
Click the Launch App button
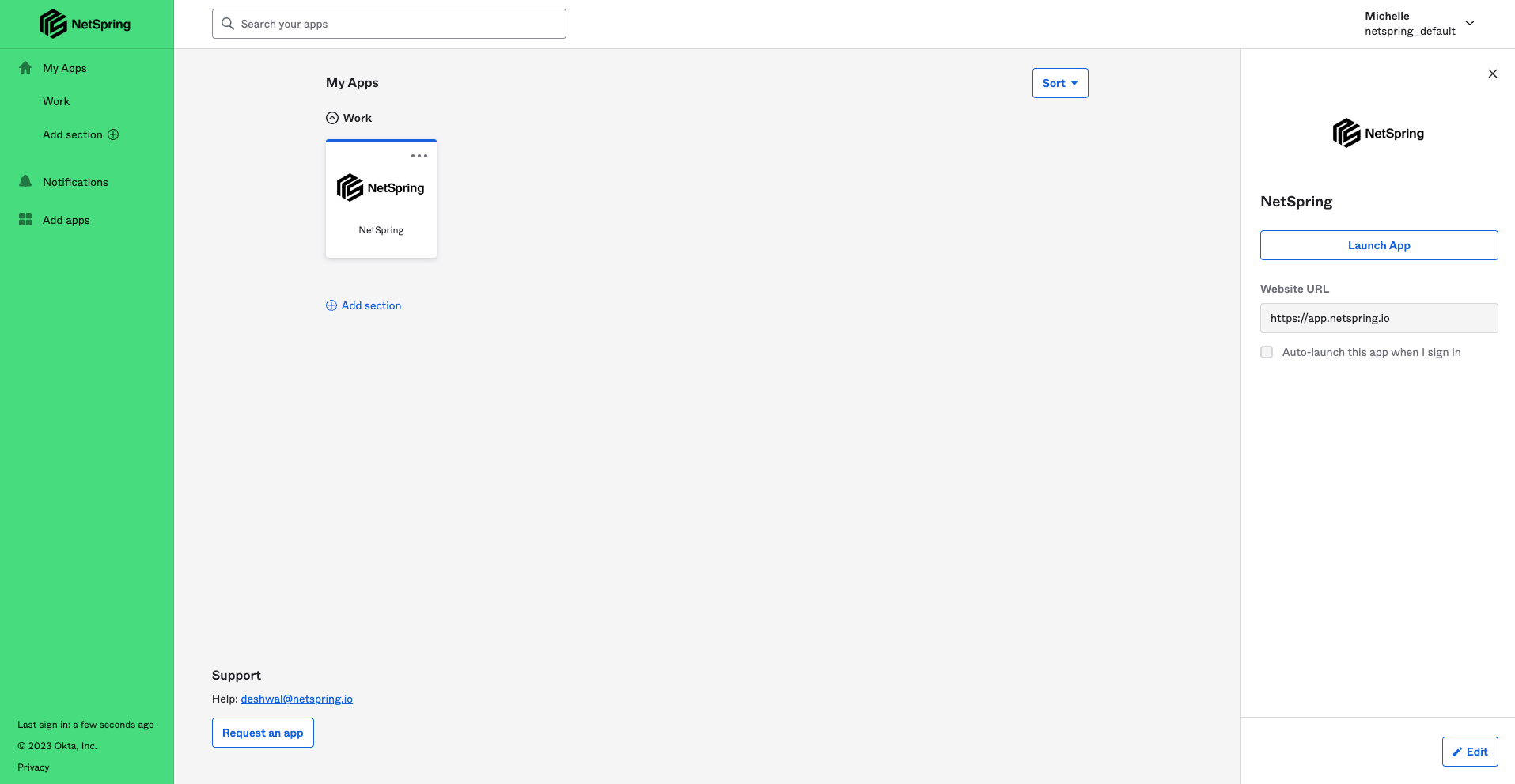[x=1379, y=245]
